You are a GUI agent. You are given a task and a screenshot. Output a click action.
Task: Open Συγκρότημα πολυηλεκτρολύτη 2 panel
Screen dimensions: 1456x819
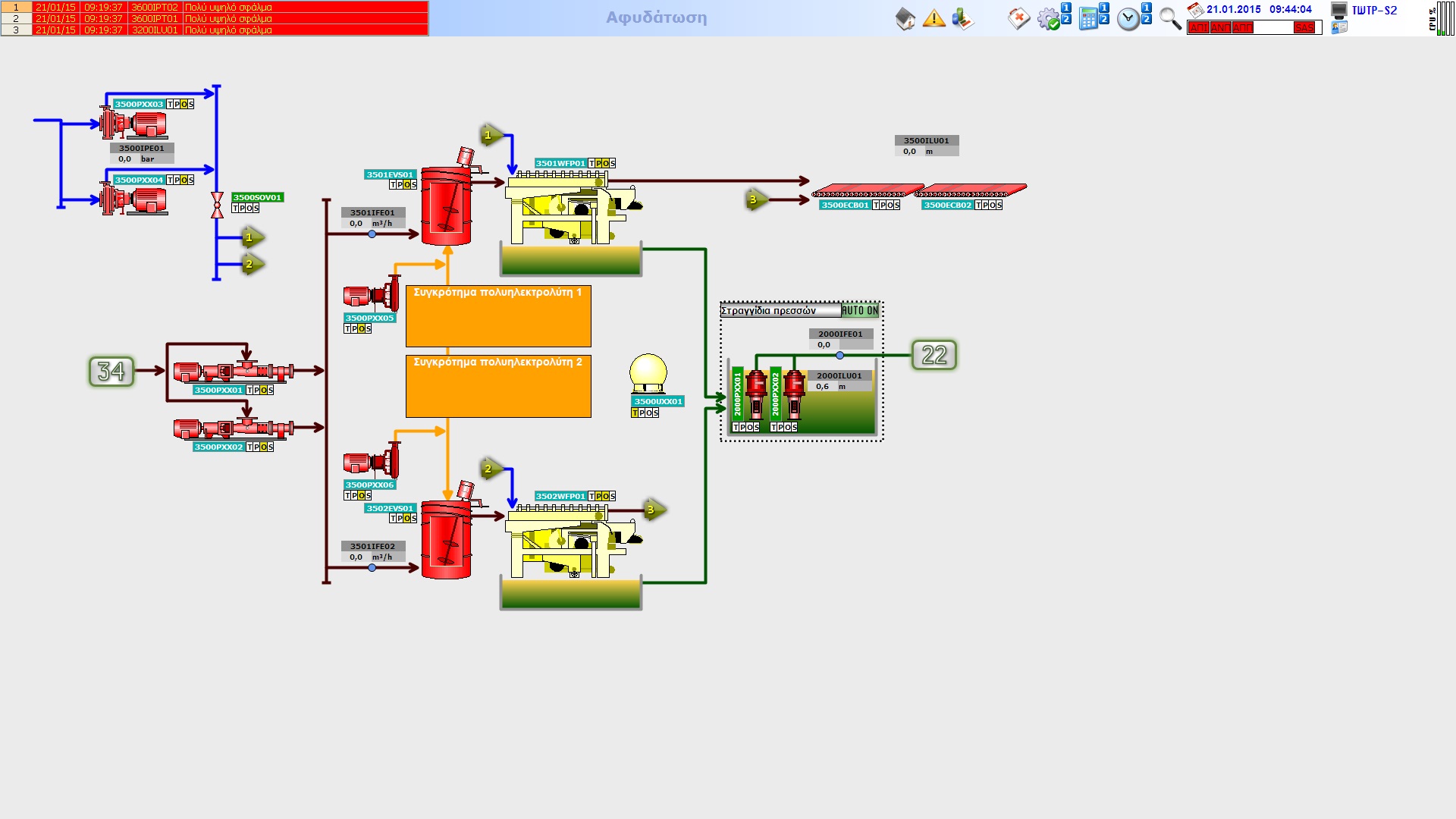[498, 386]
